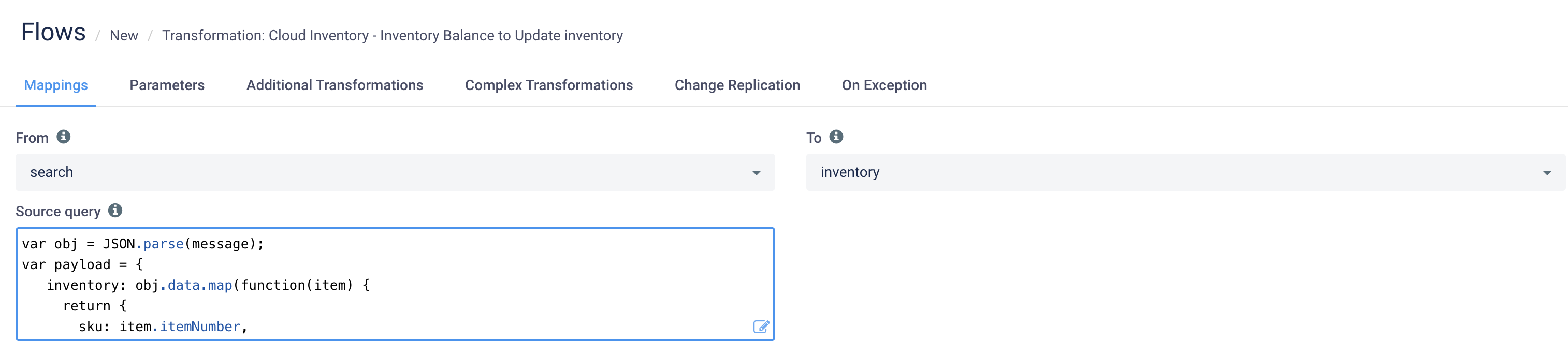
Task: Select the Mappings tab
Action: [56, 85]
